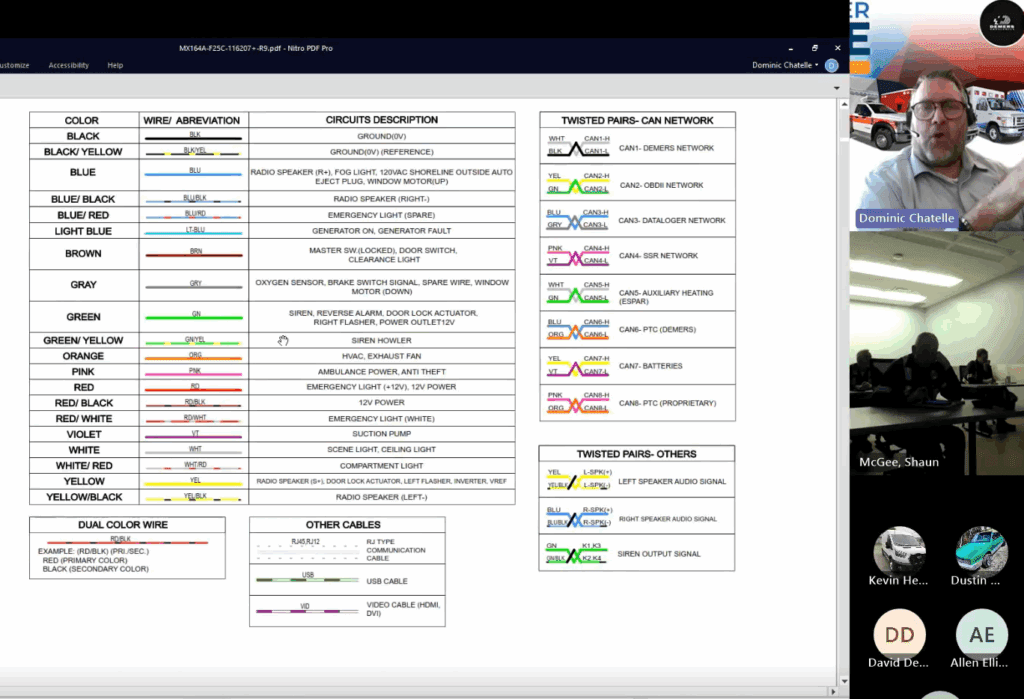Click the COMPARTMENT LIGHT description cell
The height and width of the screenshot is (699, 1024).
click(x=381, y=466)
